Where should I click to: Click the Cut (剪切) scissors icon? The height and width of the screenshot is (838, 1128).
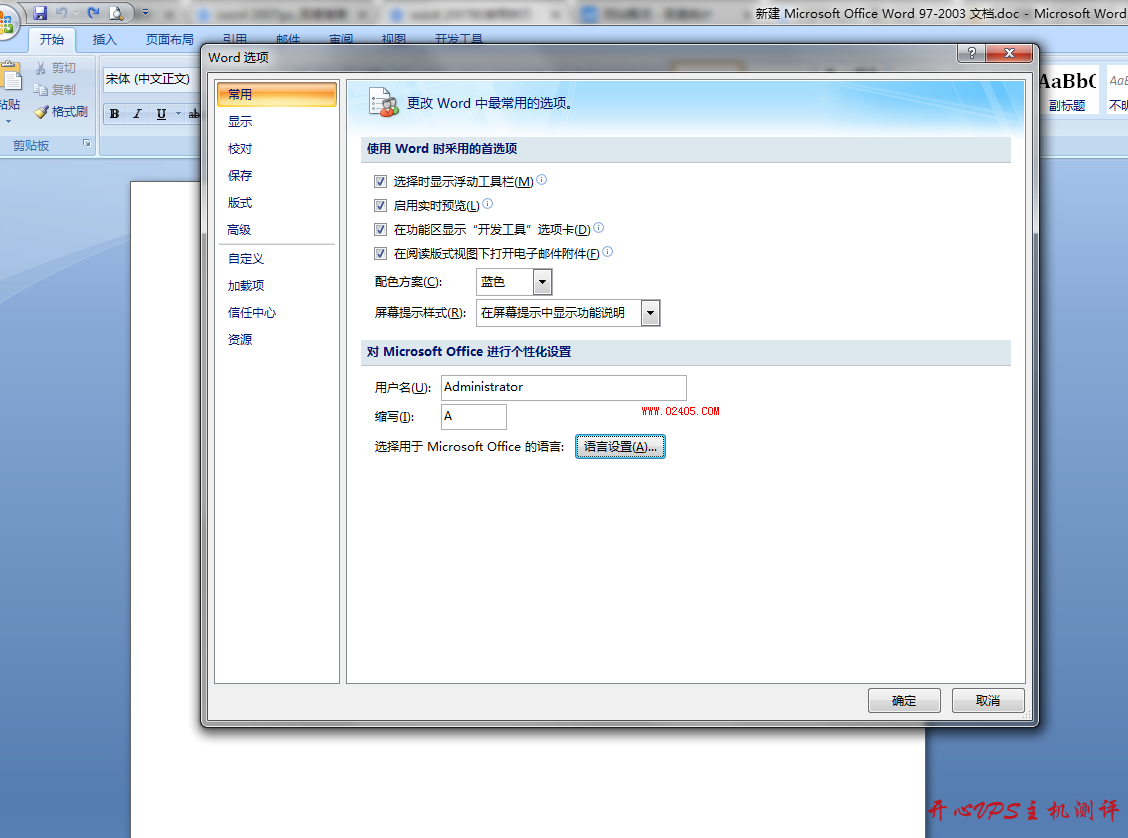pyautogui.click(x=40, y=68)
